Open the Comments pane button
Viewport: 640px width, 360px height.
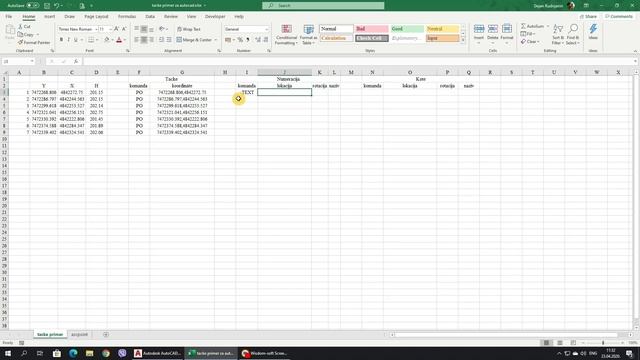(619, 17)
